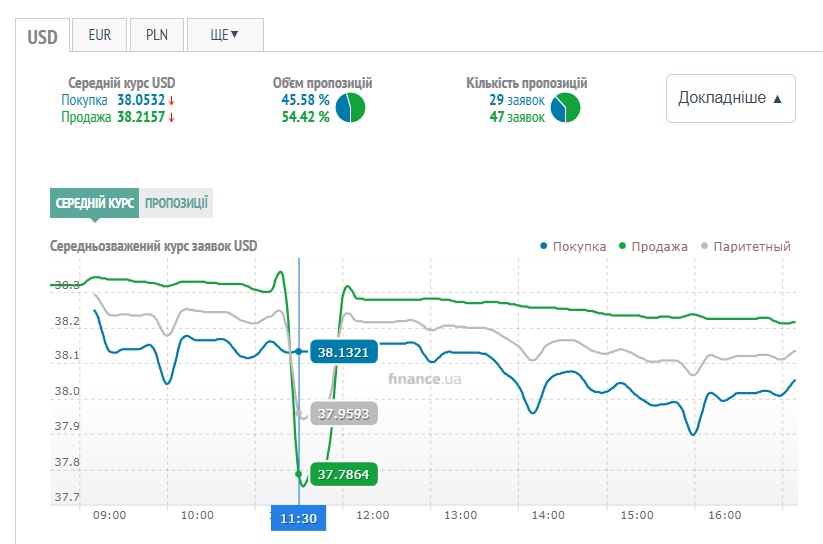Open the ПРОПОЗИЦІЇ chart view
The width and height of the screenshot is (823, 544).
[176, 203]
